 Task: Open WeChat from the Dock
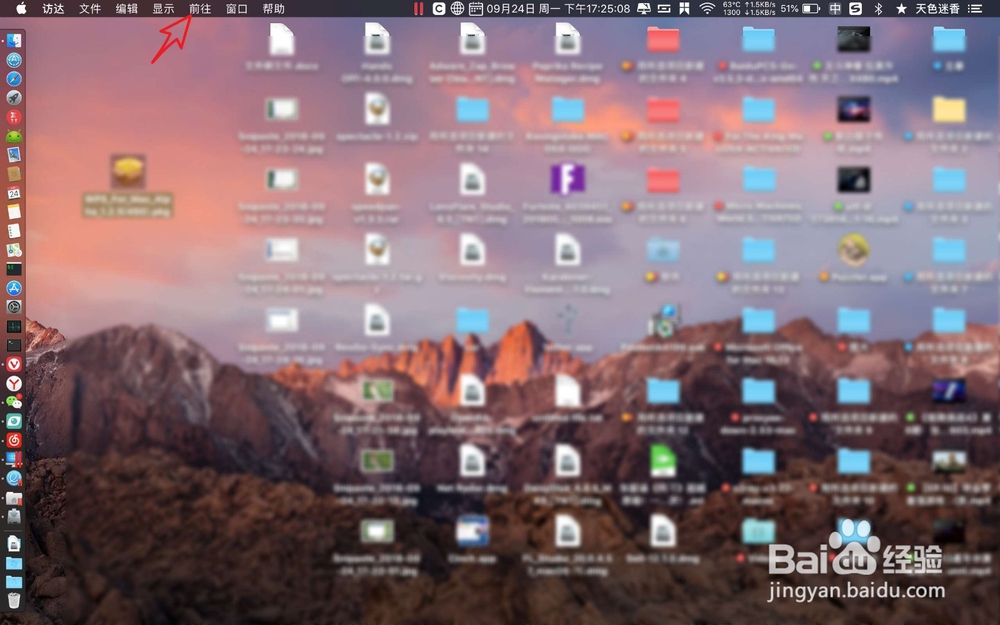(13, 402)
